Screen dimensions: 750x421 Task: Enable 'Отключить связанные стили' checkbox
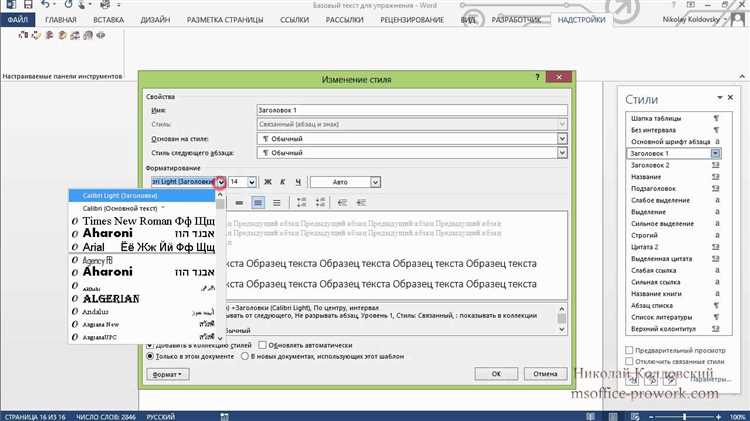coord(629,362)
